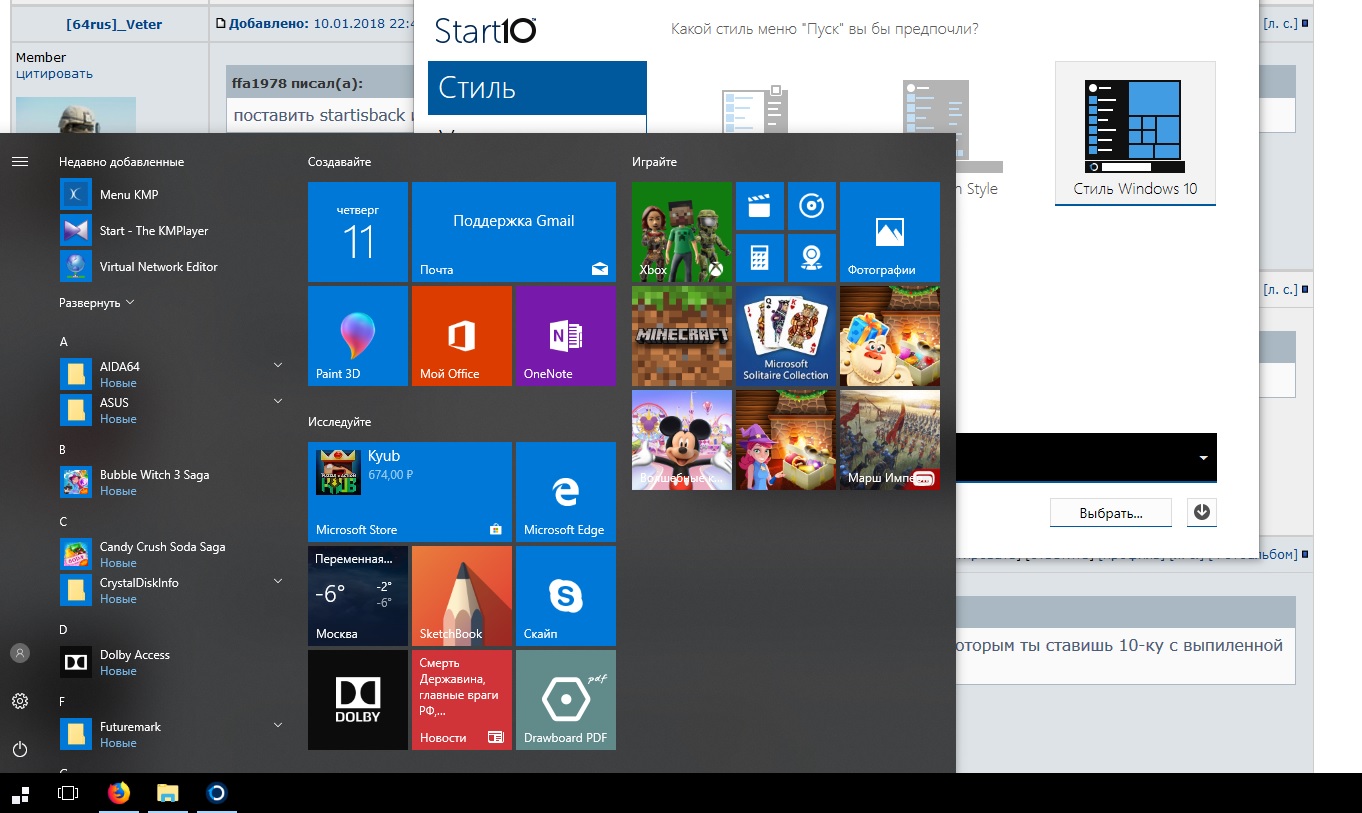Click the Выбрать... button in Start10
This screenshot has height=813, width=1362.
(x=1110, y=513)
